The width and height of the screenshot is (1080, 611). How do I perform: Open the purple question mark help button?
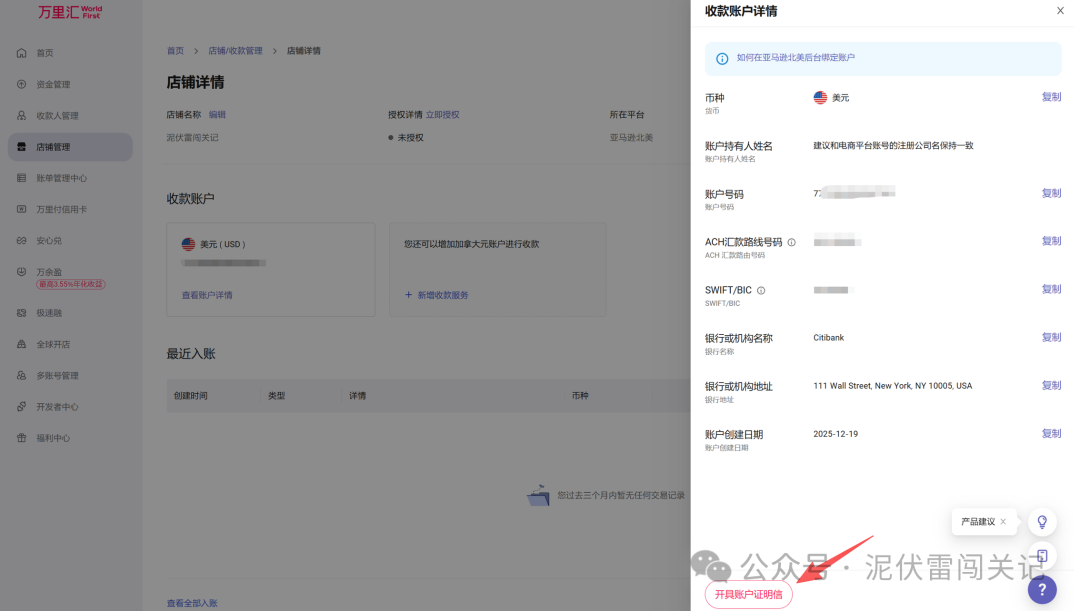(x=1041, y=590)
